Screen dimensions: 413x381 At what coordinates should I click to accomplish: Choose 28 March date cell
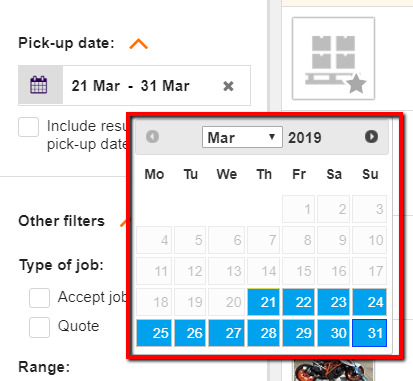[263, 333]
